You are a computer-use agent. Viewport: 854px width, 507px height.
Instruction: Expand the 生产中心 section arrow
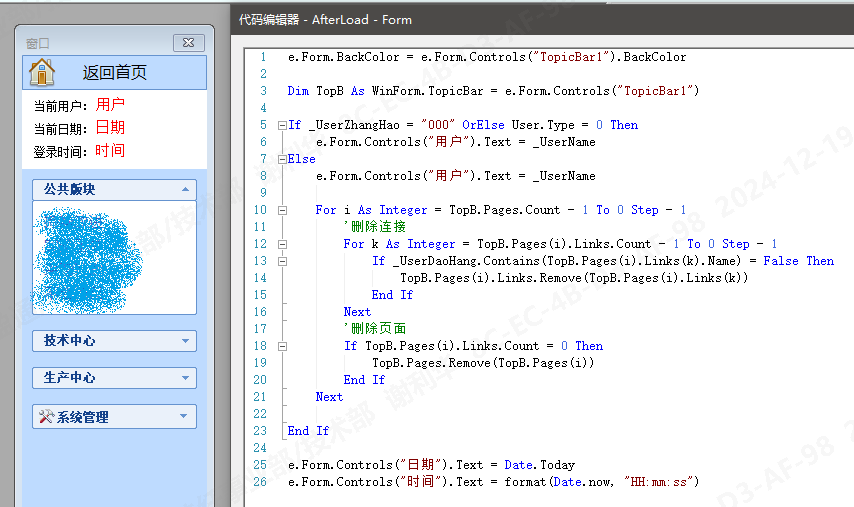(185, 378)
